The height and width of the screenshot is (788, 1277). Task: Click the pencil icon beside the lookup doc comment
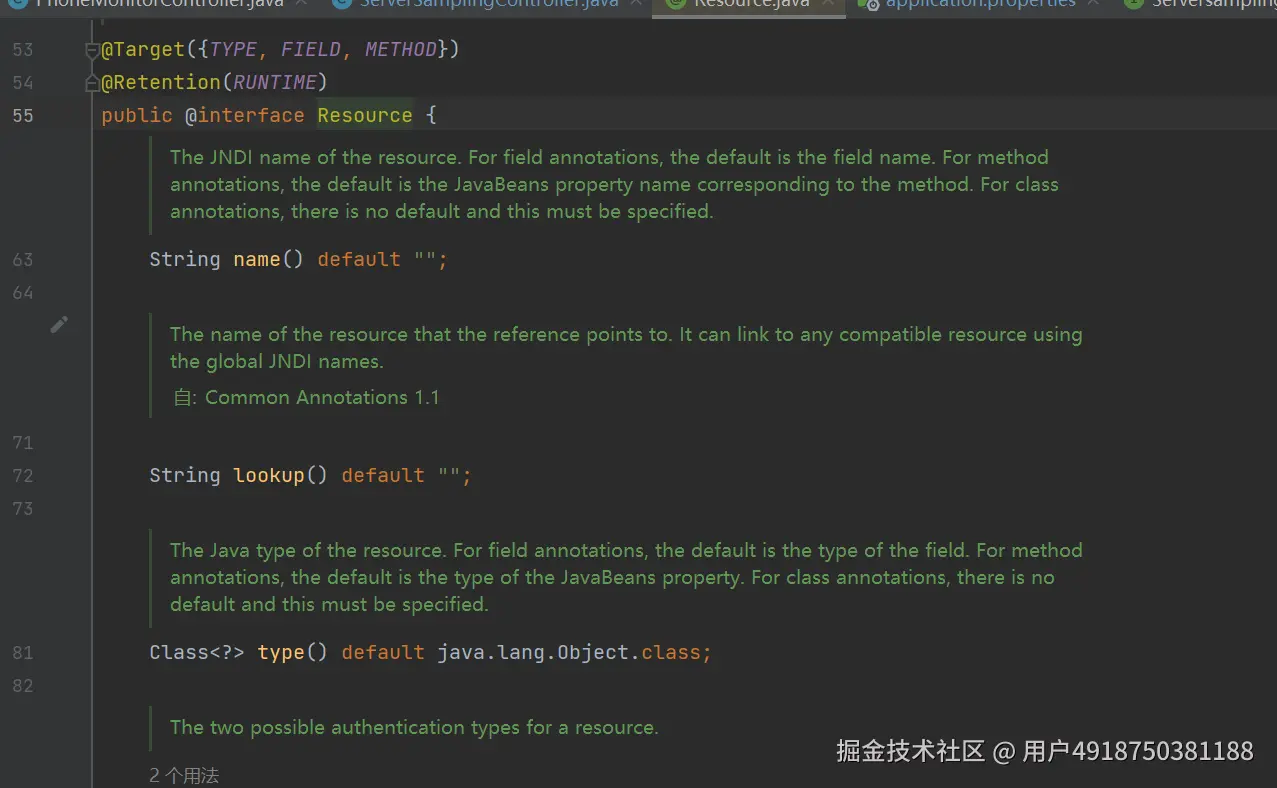point(59,324)
